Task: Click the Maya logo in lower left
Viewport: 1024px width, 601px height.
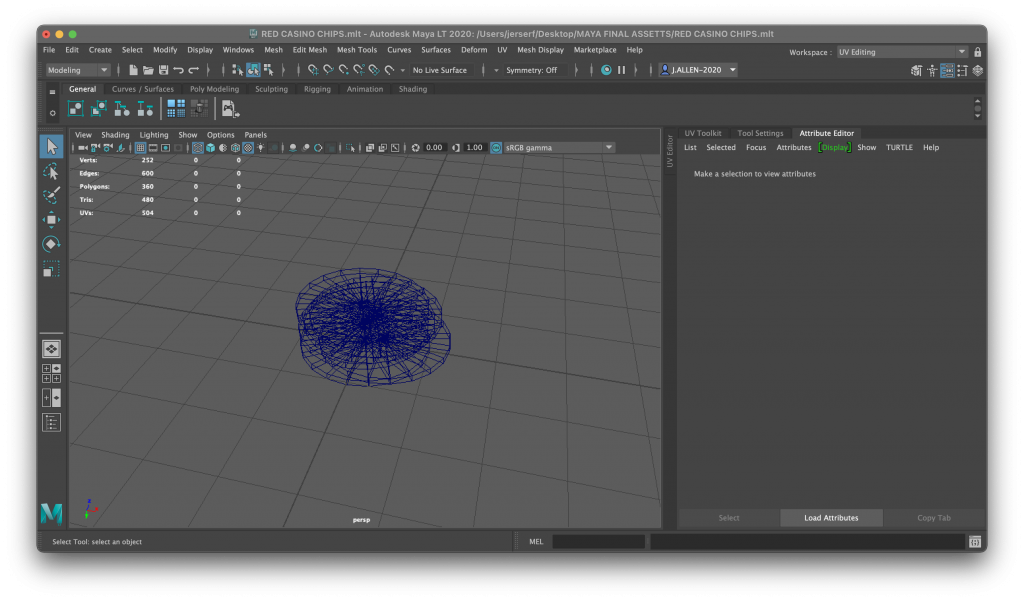Action: [52, 513]
